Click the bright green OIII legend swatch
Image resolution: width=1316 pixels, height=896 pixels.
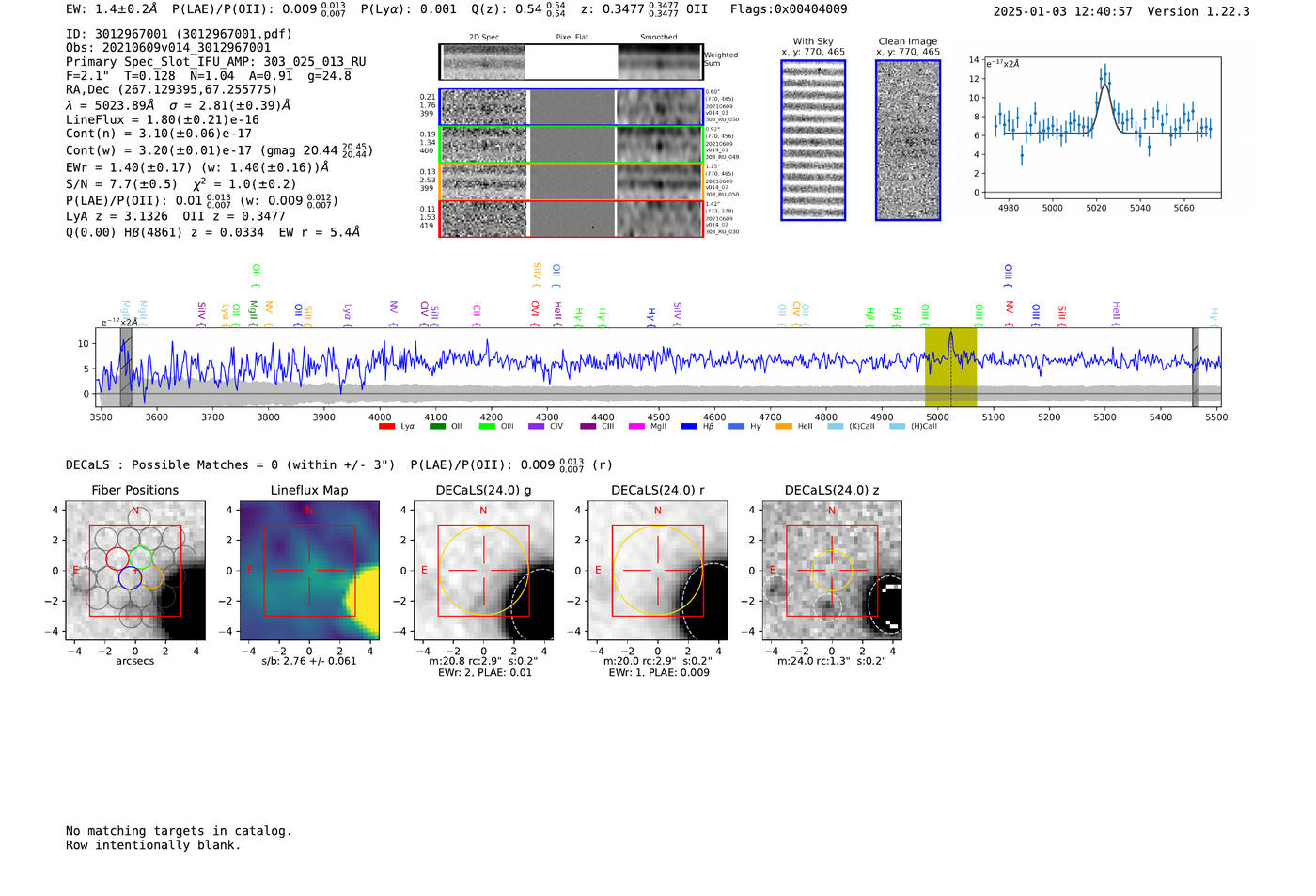pos(487,426)
